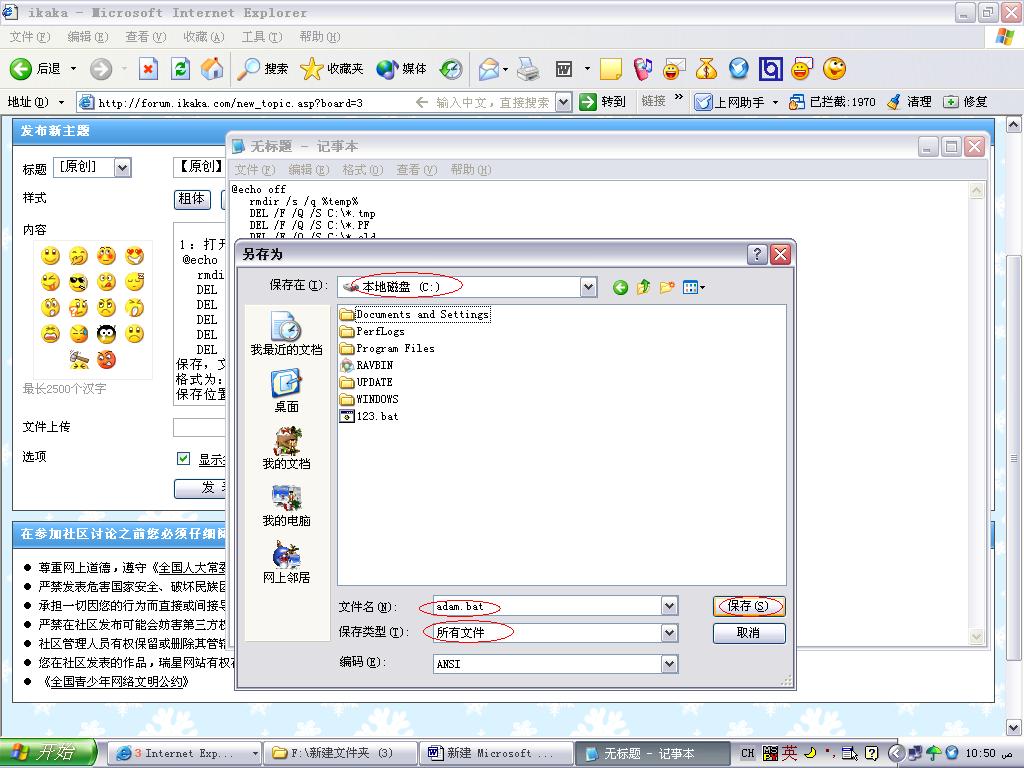Open IE History clock icon

tap(451, 69)
